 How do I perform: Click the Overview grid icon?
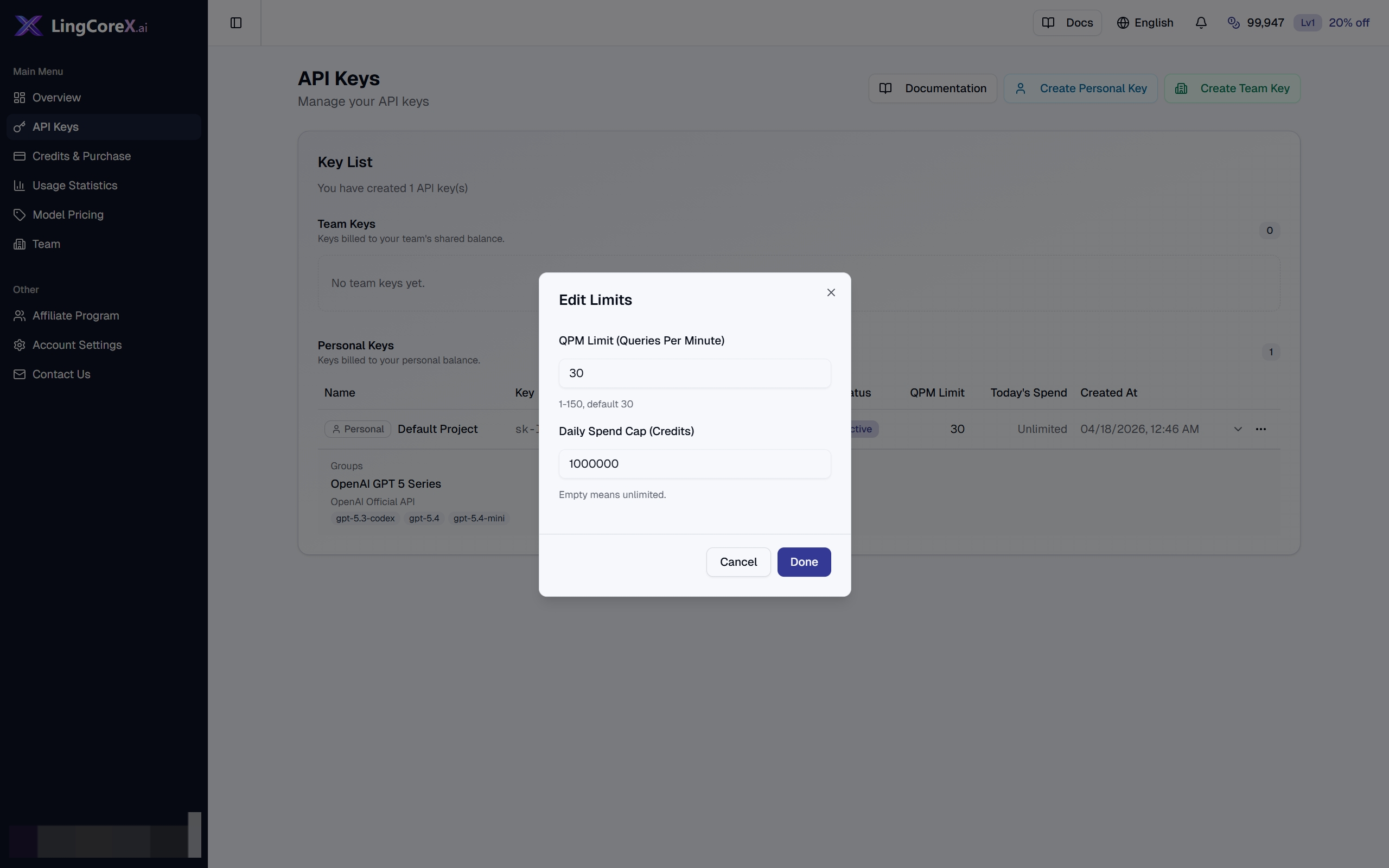tap(20, 98)
